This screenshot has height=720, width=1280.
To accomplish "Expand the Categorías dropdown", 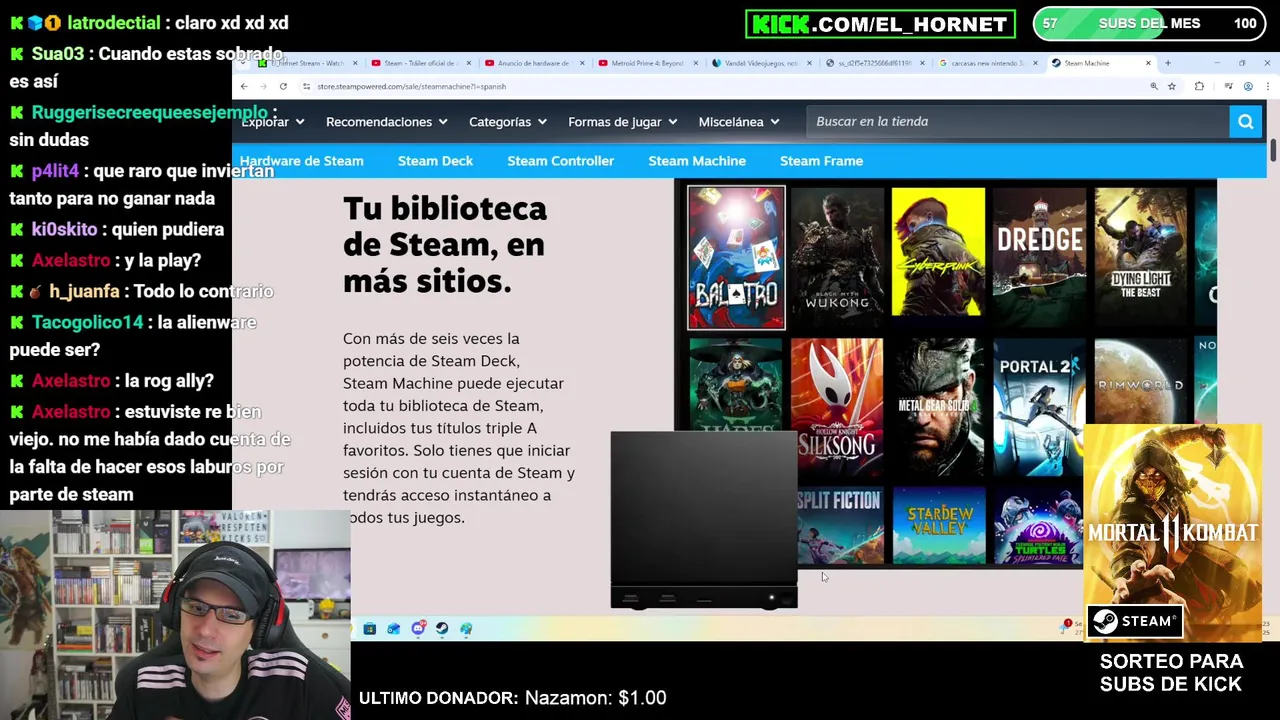I will pos(508,122).
